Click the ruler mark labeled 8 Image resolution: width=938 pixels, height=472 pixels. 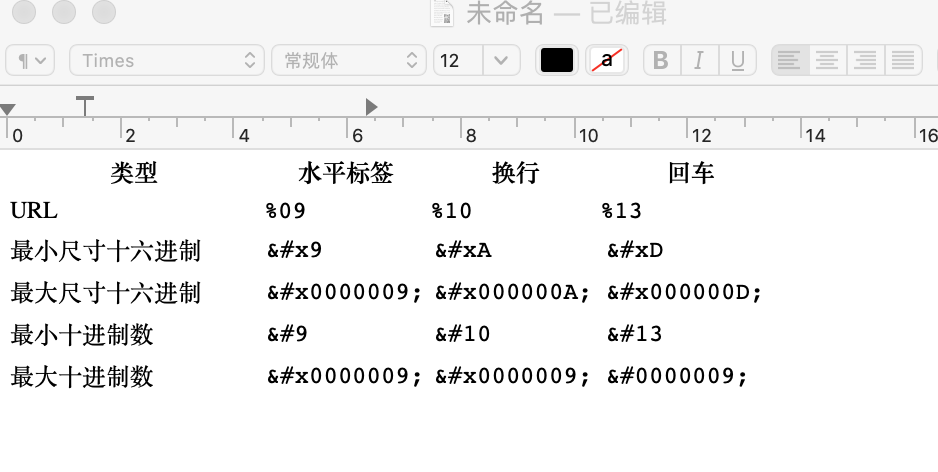[471, 136]
